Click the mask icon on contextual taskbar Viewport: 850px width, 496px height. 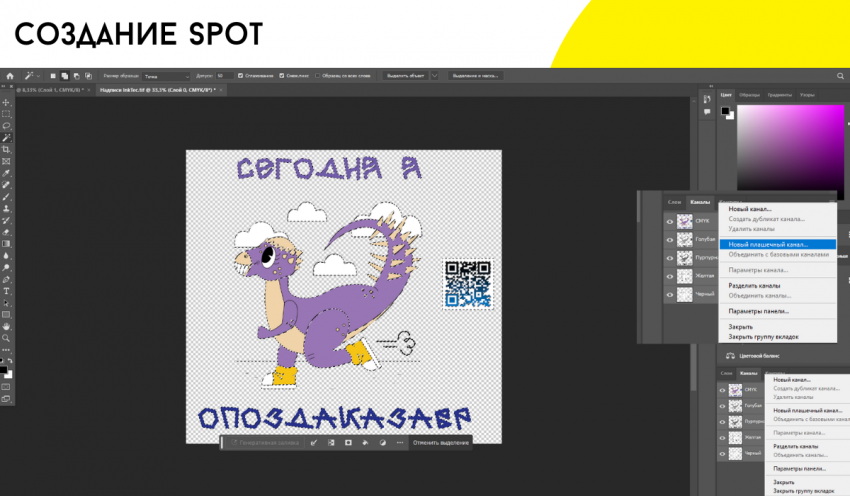(x=348, y=443)
